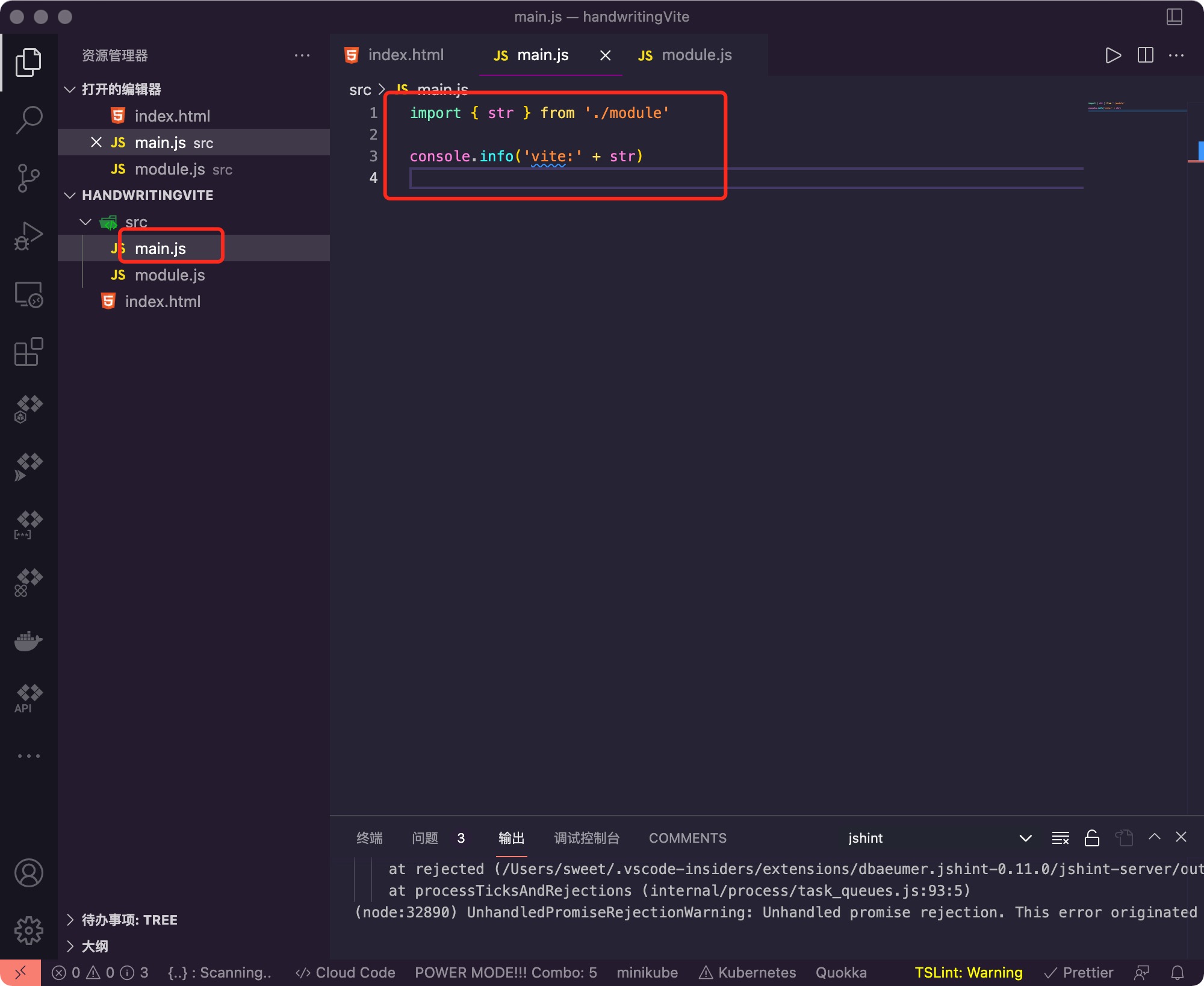Toggle the layout panel icon in title bar
The width and height of the screenshot is (1204, 986).
1175,17
